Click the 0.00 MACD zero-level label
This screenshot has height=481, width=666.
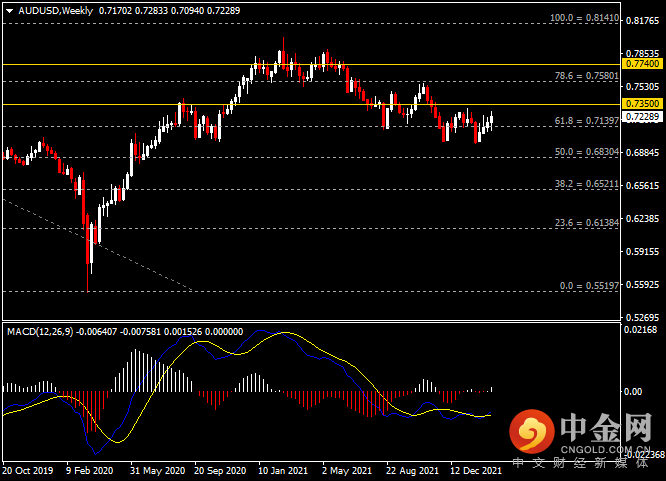click(x=632, y=392)
